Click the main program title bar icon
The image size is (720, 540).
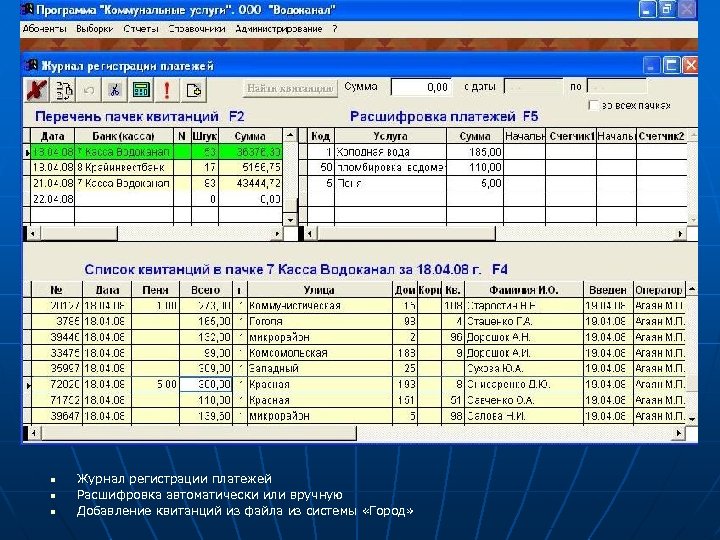pyautogui.click(x=28, y=9)
